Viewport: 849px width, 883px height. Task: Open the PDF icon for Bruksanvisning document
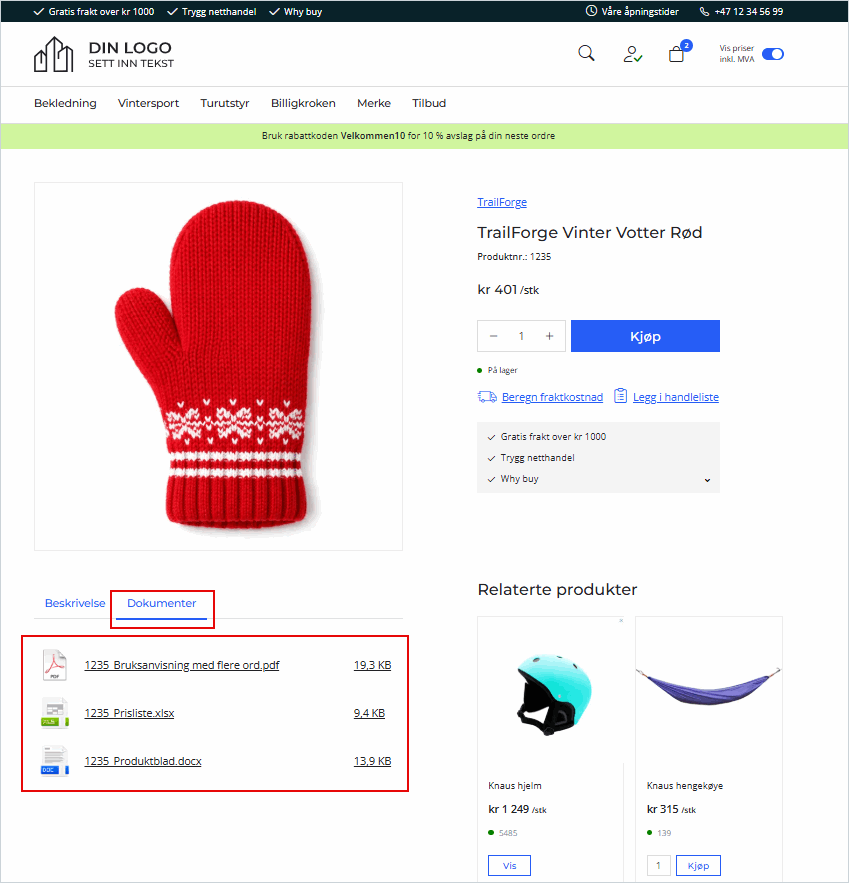click(54, 664)
